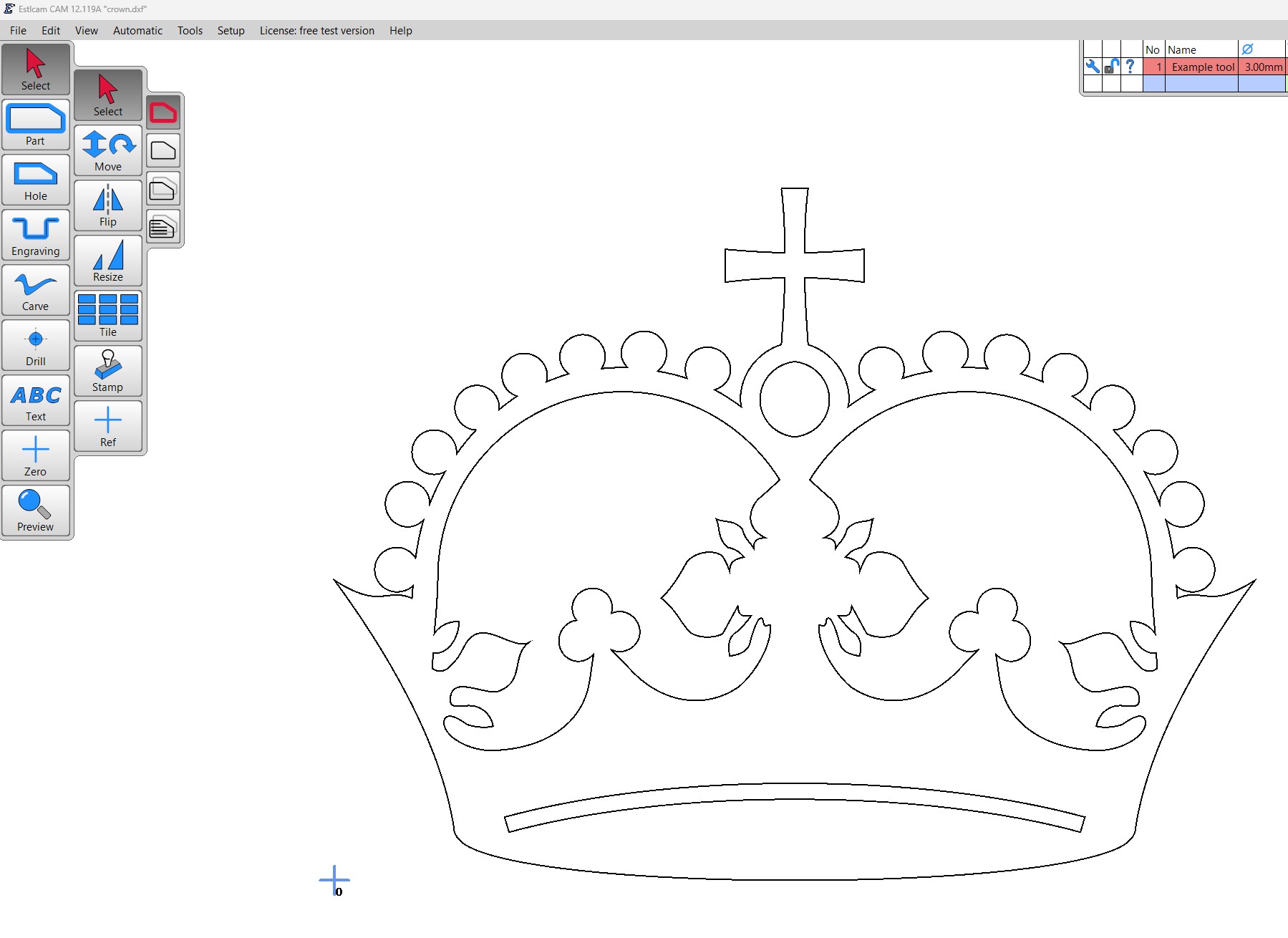Pick the Ref reference point tool
Image resolution: width=1288 pixels, height=938 pixels.
point(108,425)
